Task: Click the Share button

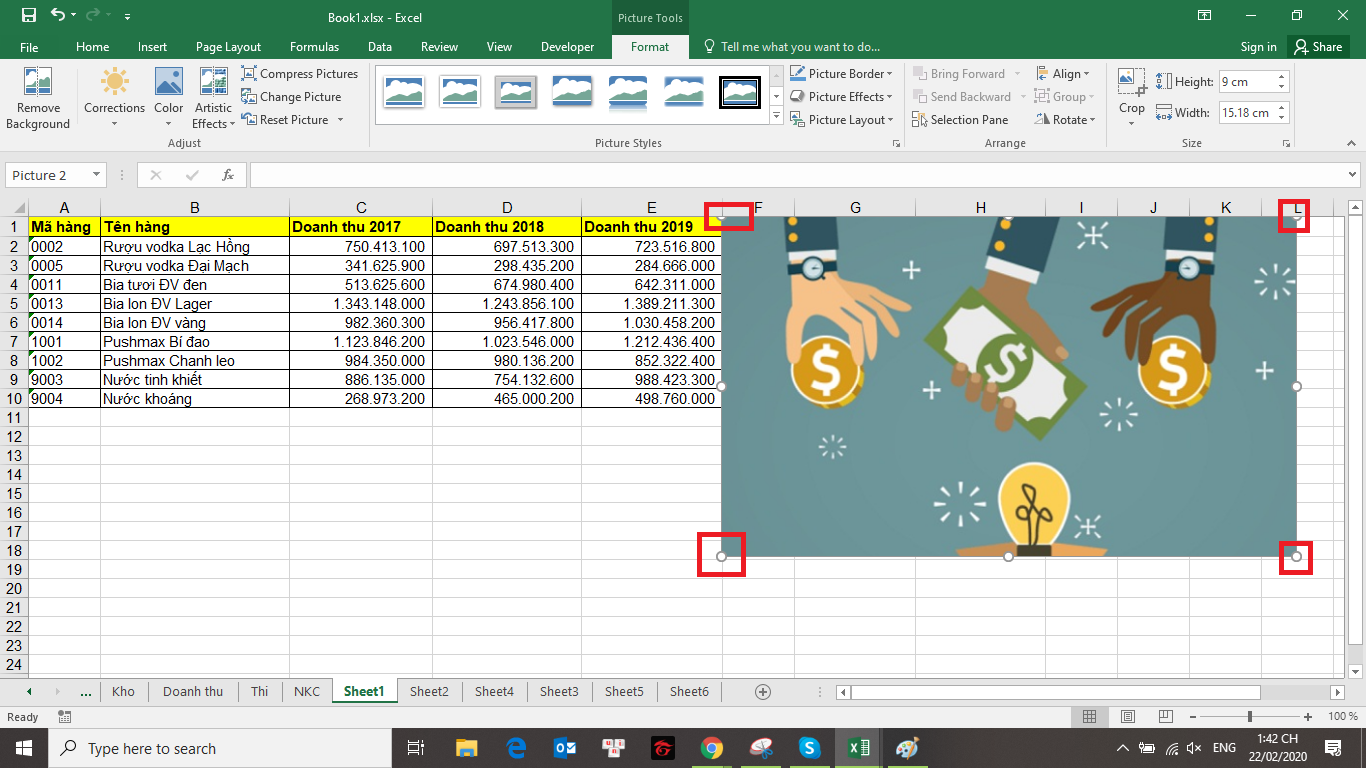Action: click(x=1316, y=47)
